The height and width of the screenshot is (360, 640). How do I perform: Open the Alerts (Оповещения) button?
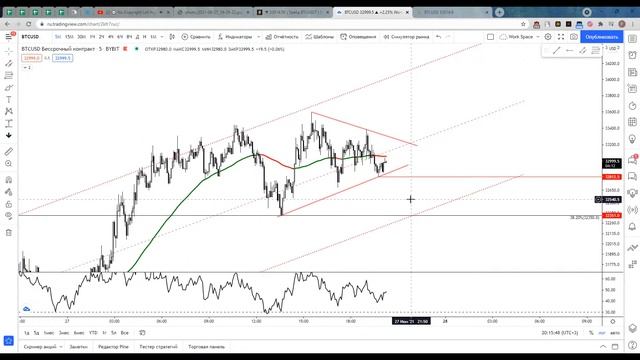pos(358,37)
